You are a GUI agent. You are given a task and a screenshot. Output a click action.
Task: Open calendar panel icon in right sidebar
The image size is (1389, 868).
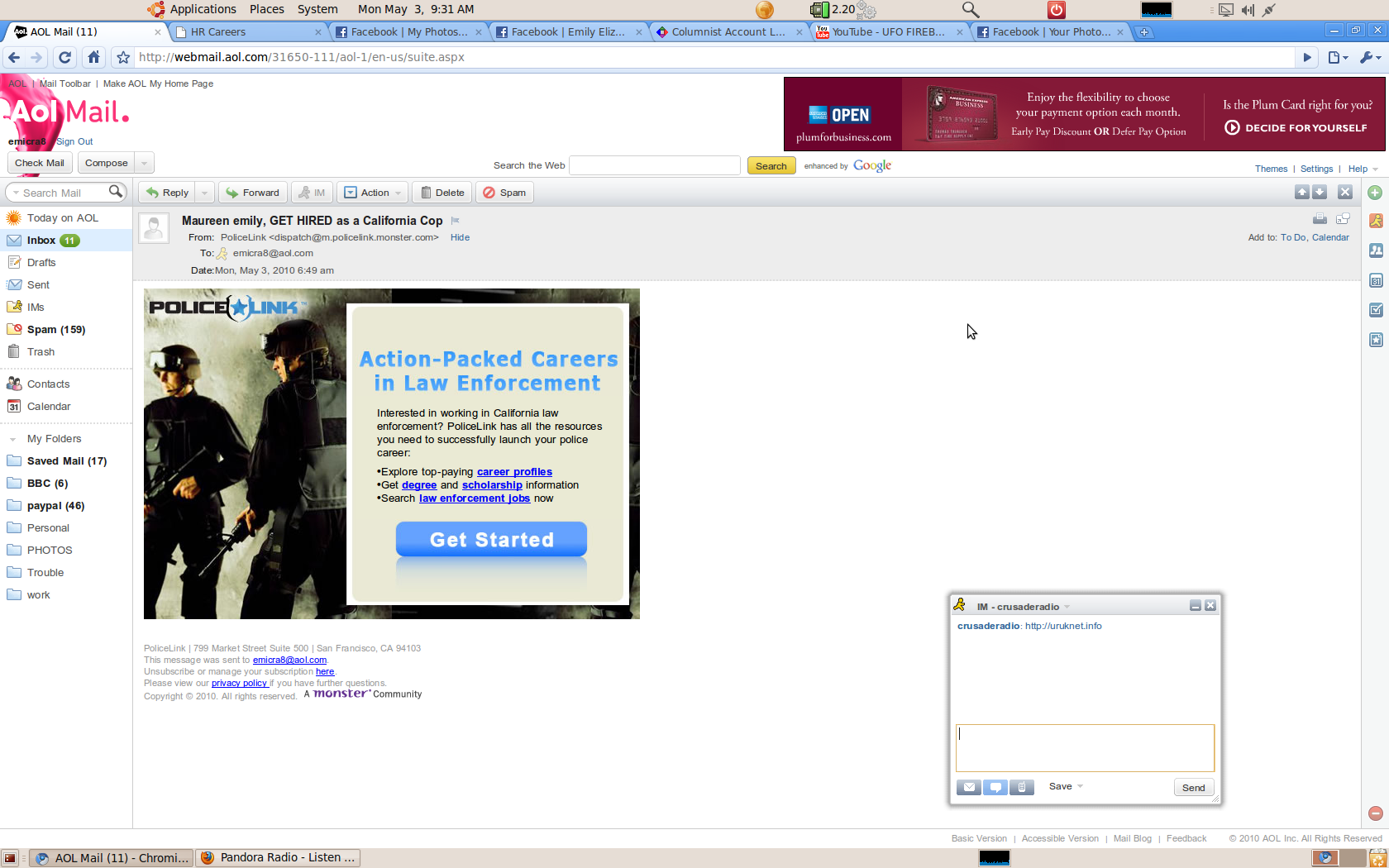click(1376, 280)
